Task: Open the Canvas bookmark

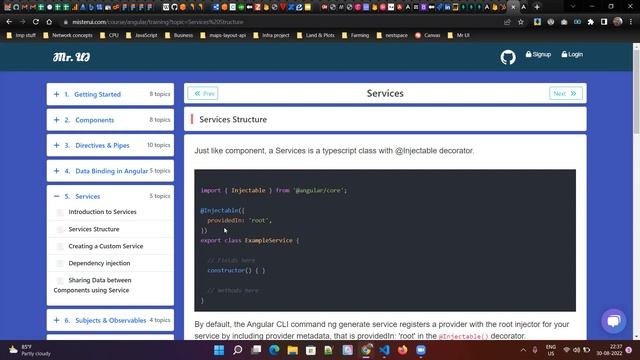Action: [x=428, y=36]
